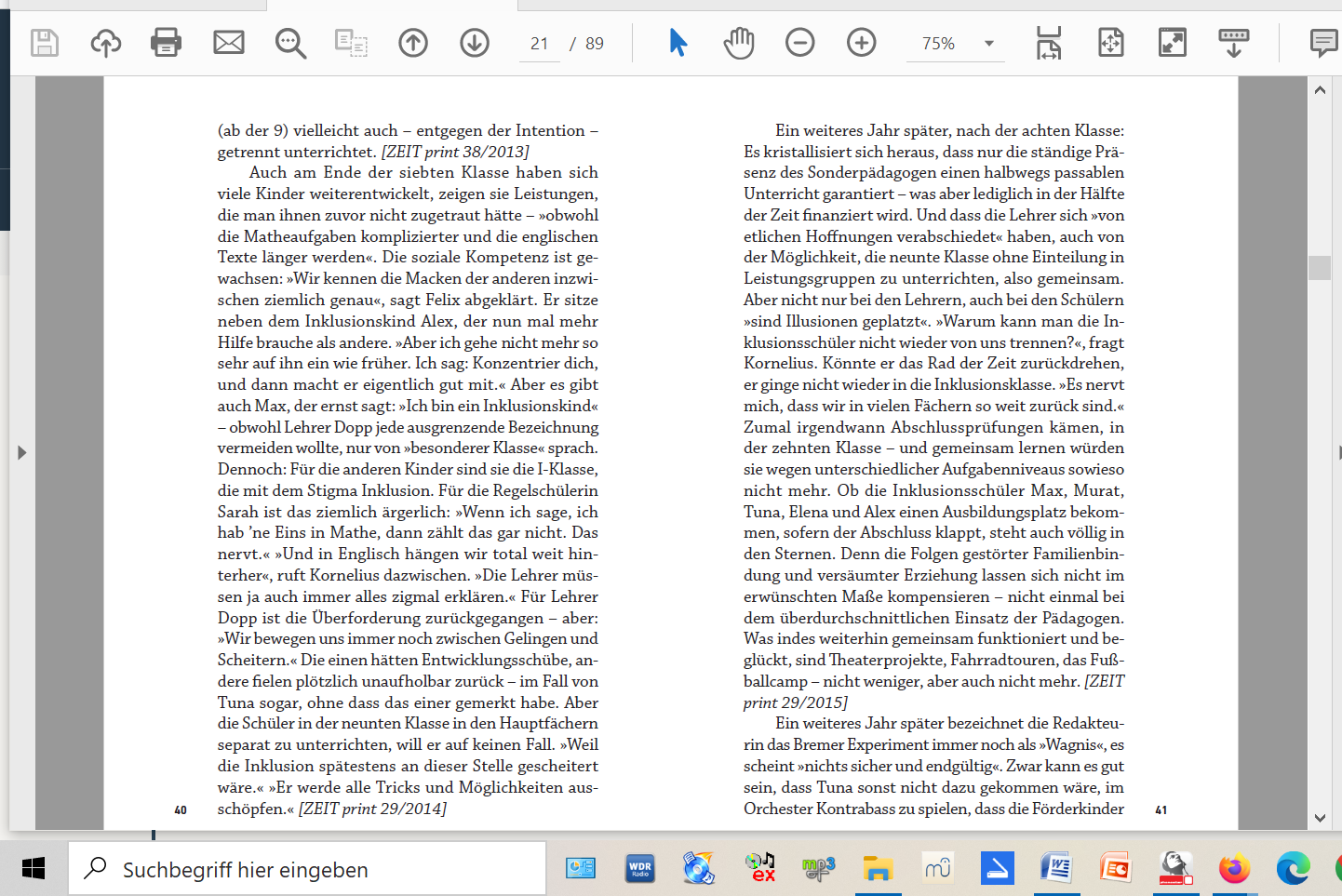Enter full screen view mode

click(1172, 43)
